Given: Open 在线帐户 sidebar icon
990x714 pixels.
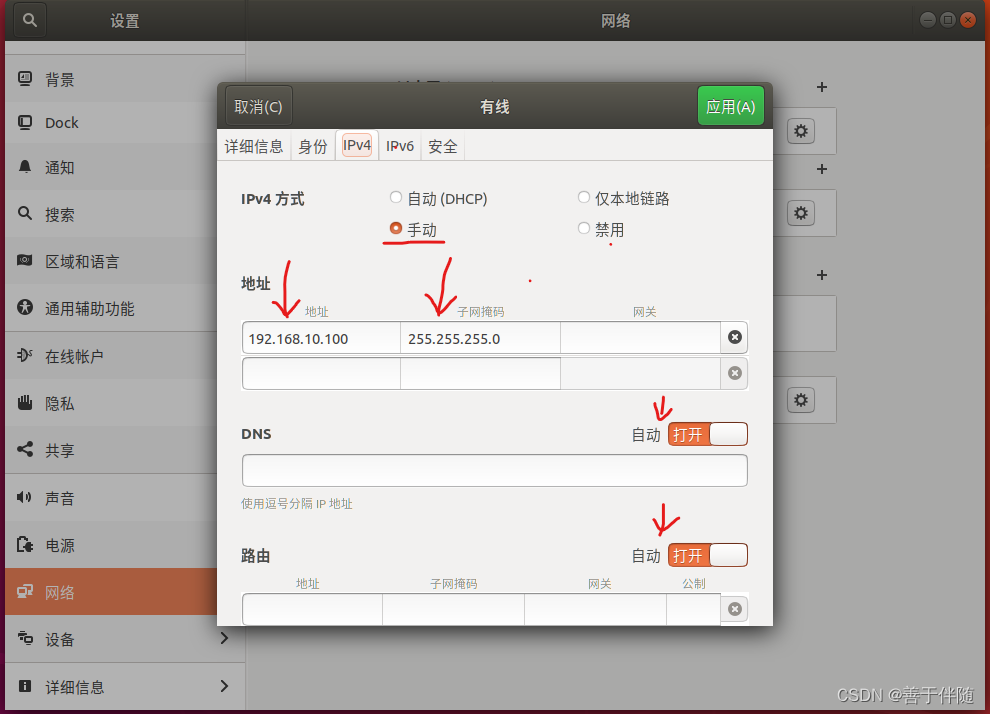Looking at the screenshot, I should (x=25, y=355).
